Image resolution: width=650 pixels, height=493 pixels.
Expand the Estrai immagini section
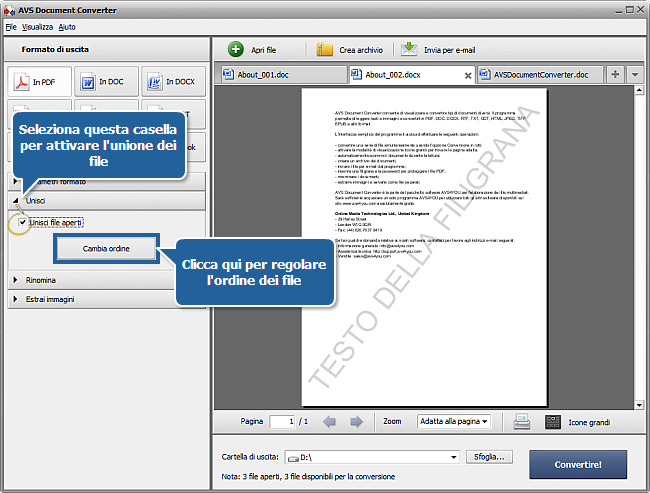pos(92,299)
